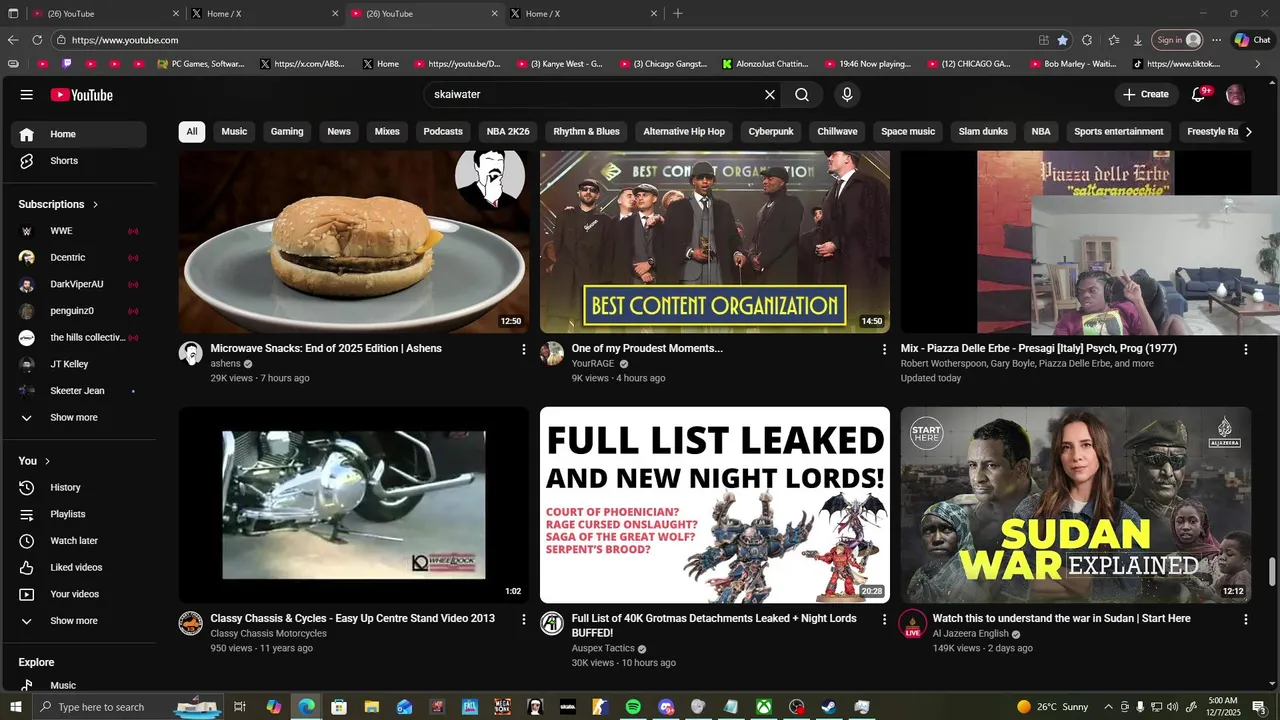Open WWE subscription channel
The width and height of the screenshot is (1280, 720).
coord(78,231)
